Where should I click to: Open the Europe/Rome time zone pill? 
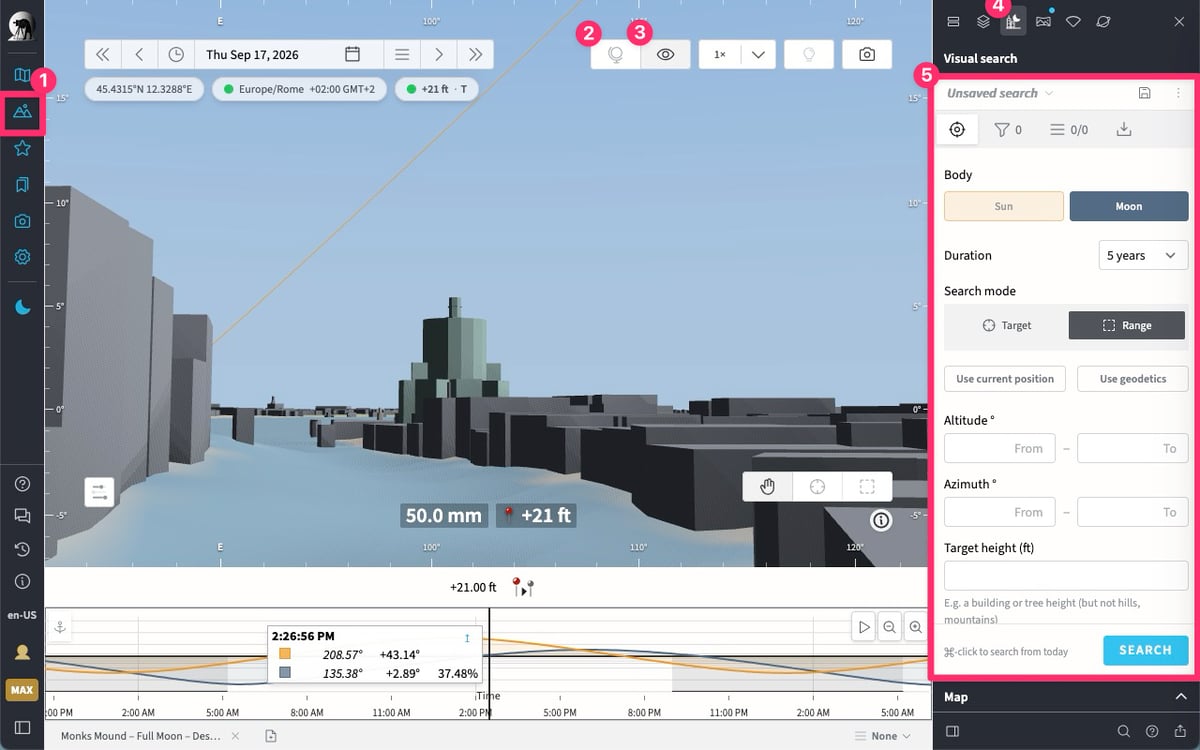pyautogui.click(x=299, y=89)
